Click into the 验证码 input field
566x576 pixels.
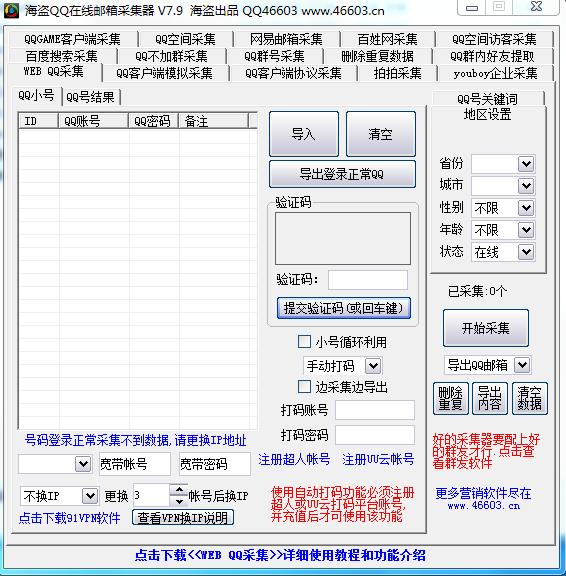point(368,280)
